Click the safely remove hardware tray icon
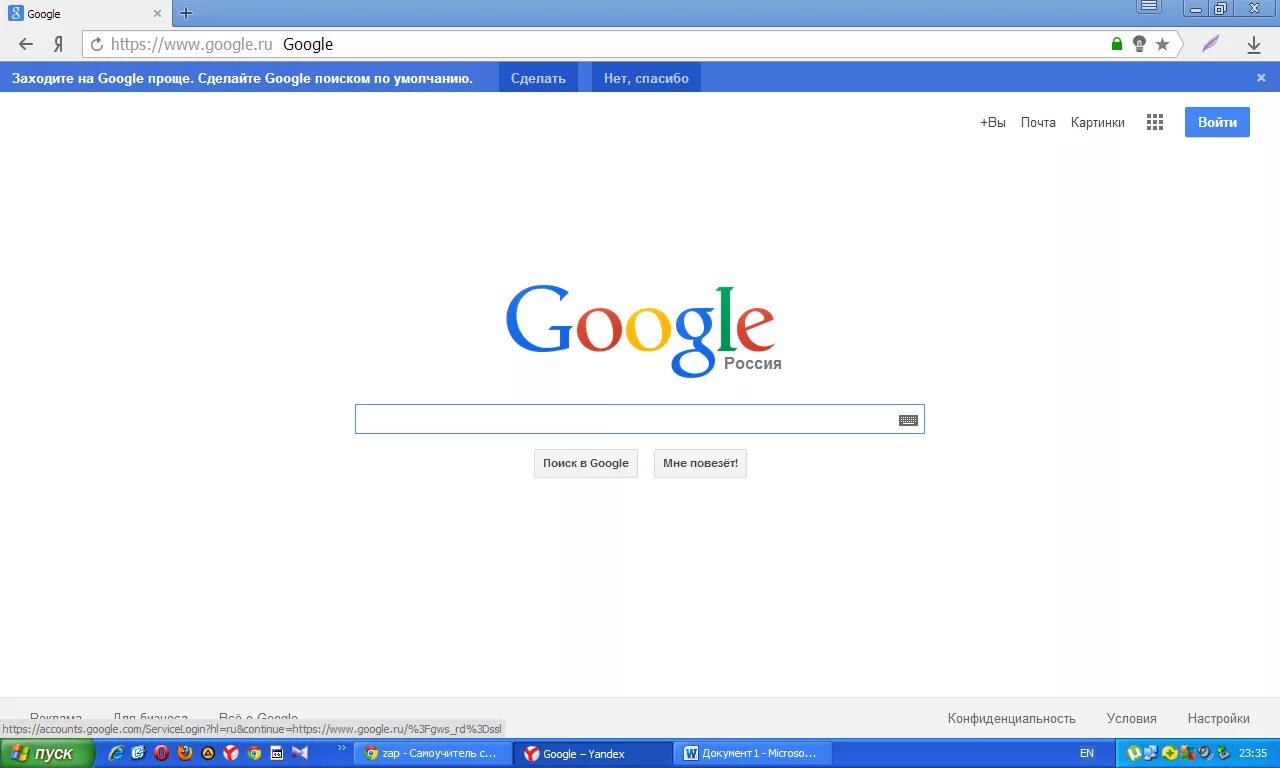The height and width of the screenshot is (768, 1280). (1223, 753)
